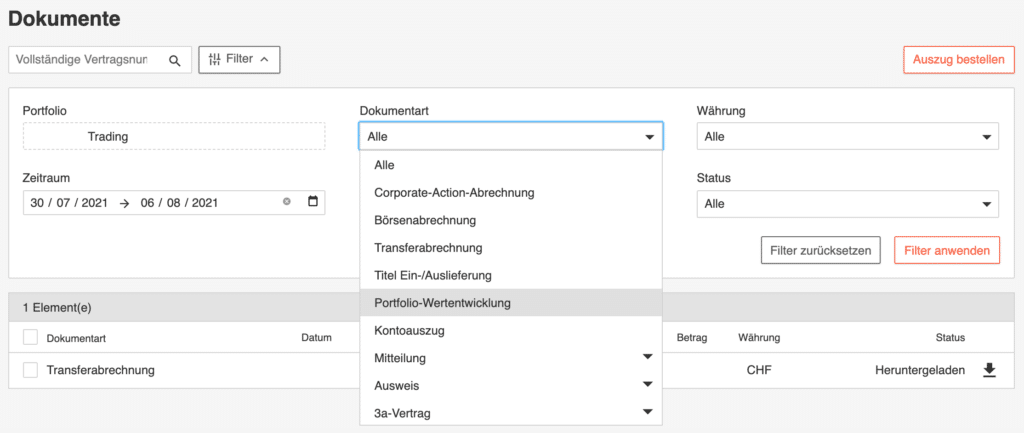Open the Dokumentart dropdown
Viewport: 1024px width, 433px height.
[511, 136]
